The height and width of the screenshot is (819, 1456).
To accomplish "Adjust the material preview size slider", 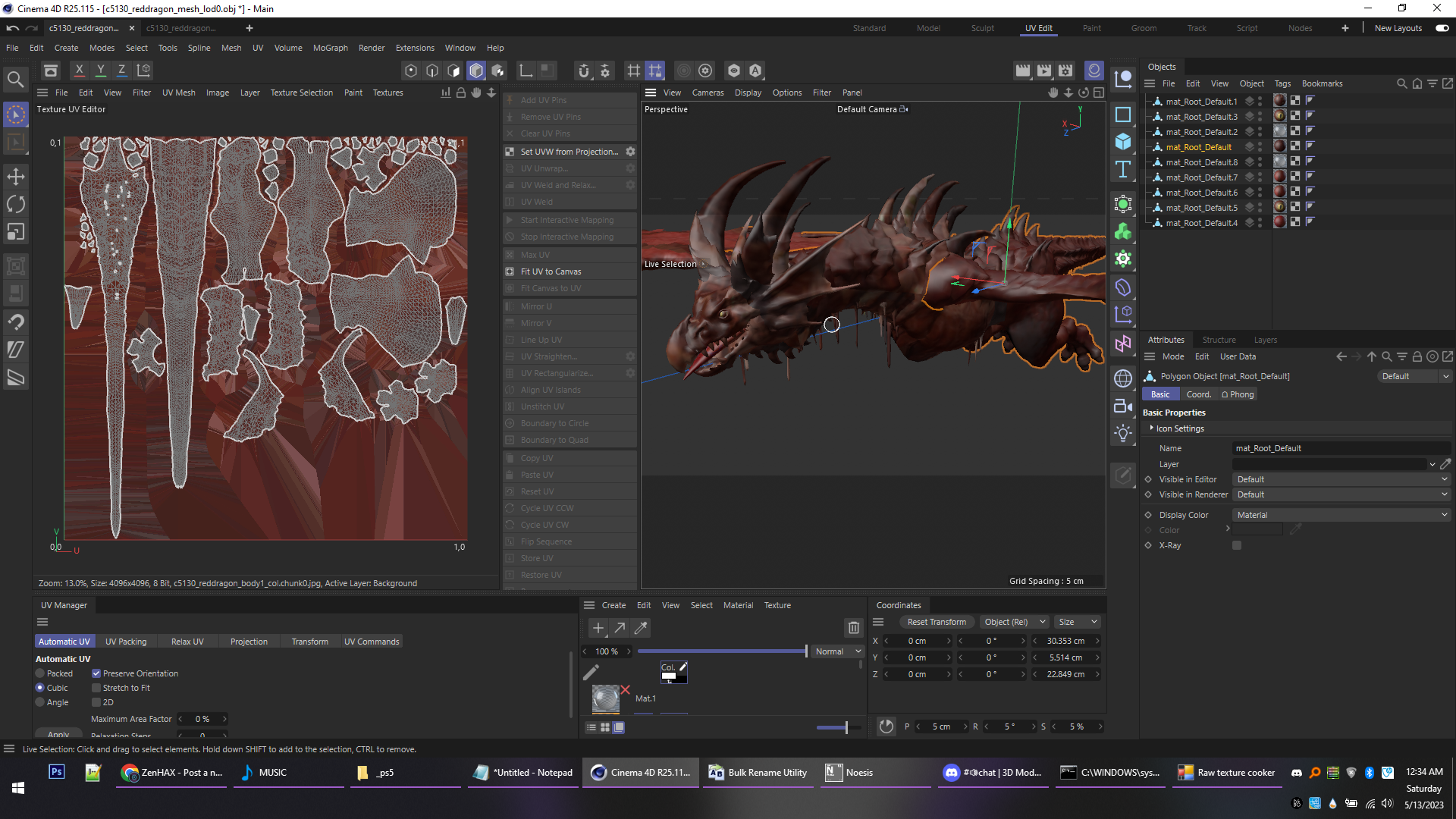I will pyautogui.click(x=837, y=727).
